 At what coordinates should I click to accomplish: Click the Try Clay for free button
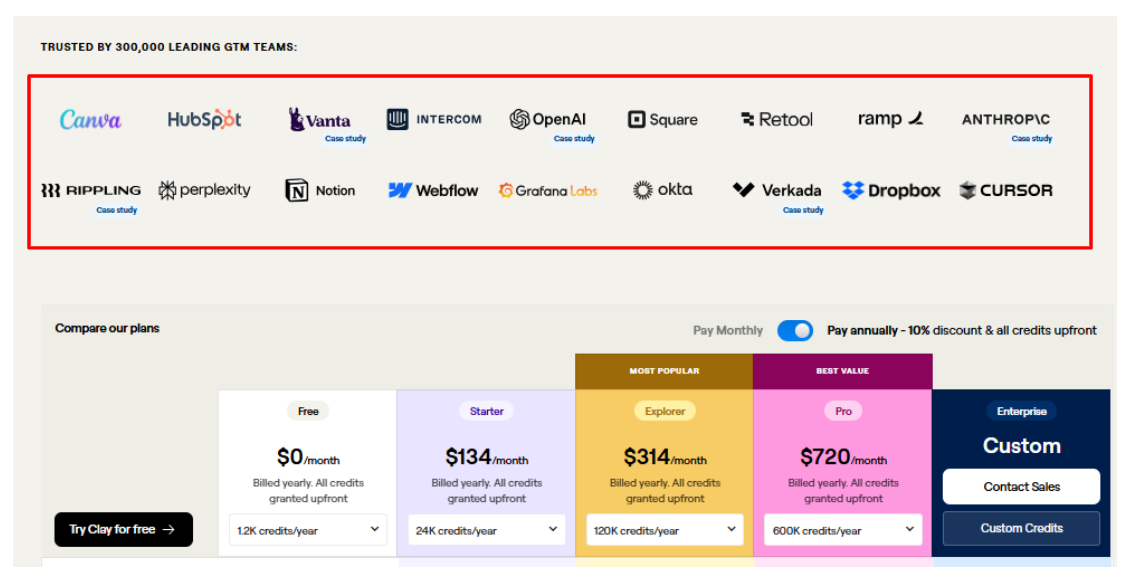(x=124, y=530)
